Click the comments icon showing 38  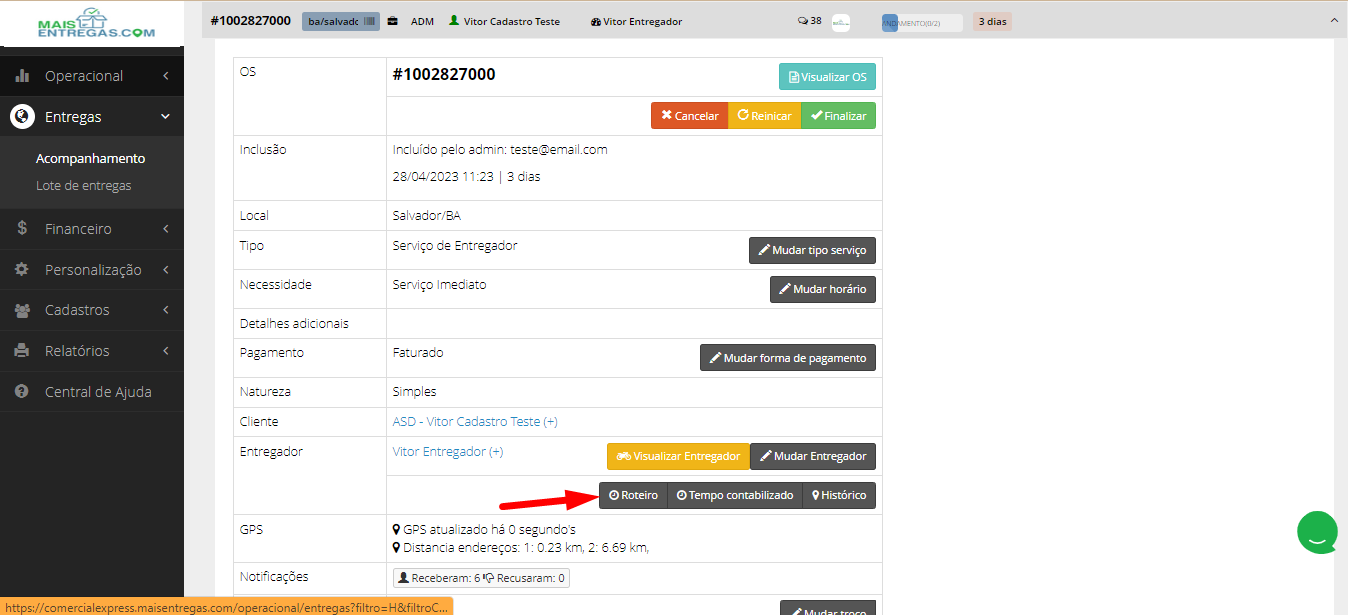pyautogui.click(x=803, y=21)
